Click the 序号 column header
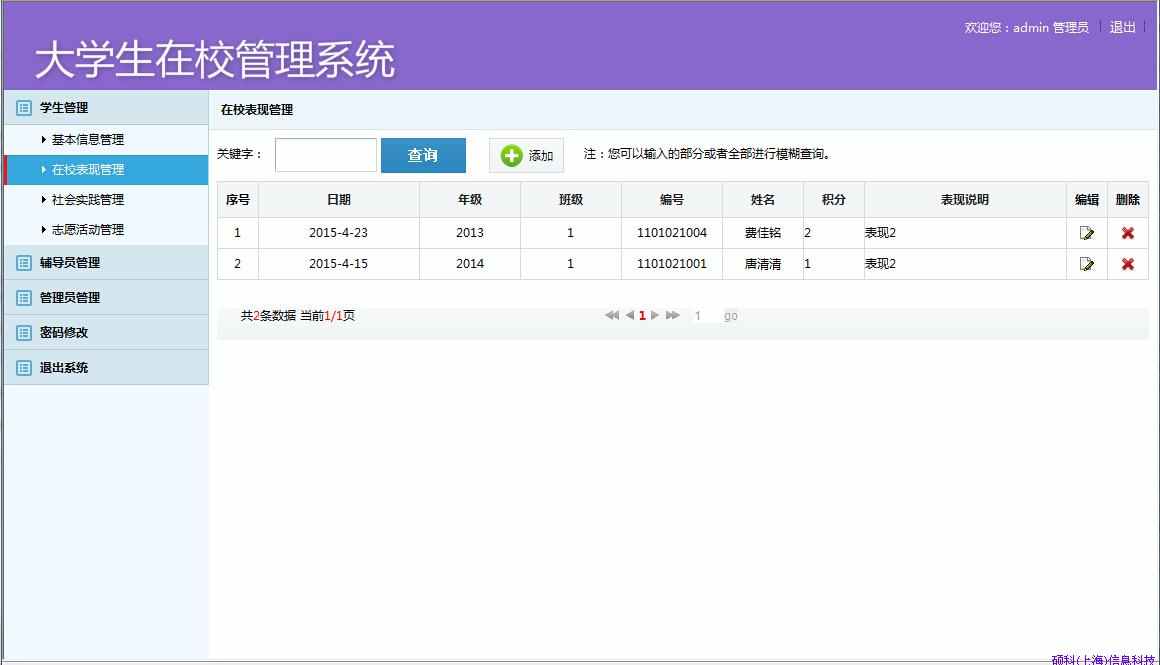Viewport: 1160px width, 665px height. pos(237,200)
